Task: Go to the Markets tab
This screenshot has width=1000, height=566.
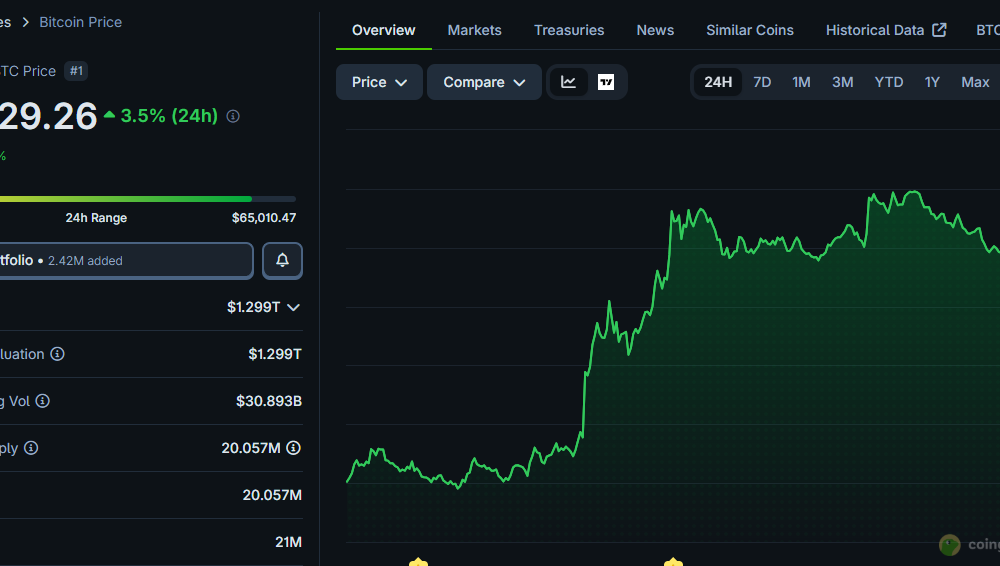Action: tap(474, 30)
